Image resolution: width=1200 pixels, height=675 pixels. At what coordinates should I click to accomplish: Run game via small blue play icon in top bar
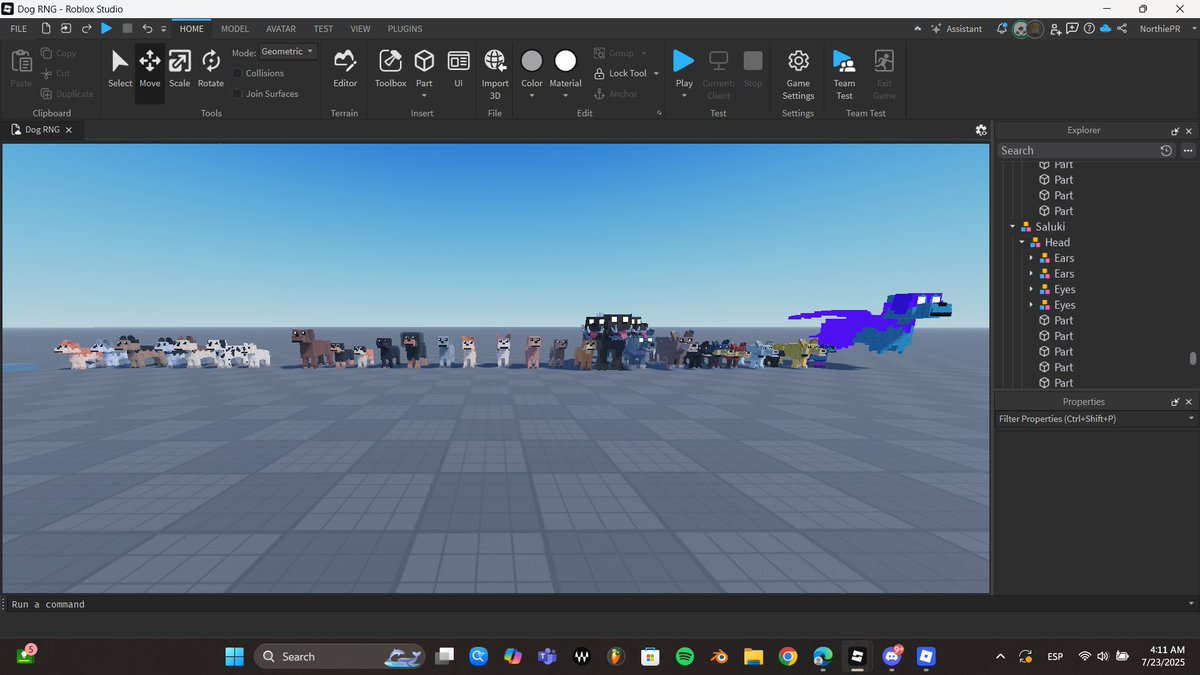pos(106,29)
